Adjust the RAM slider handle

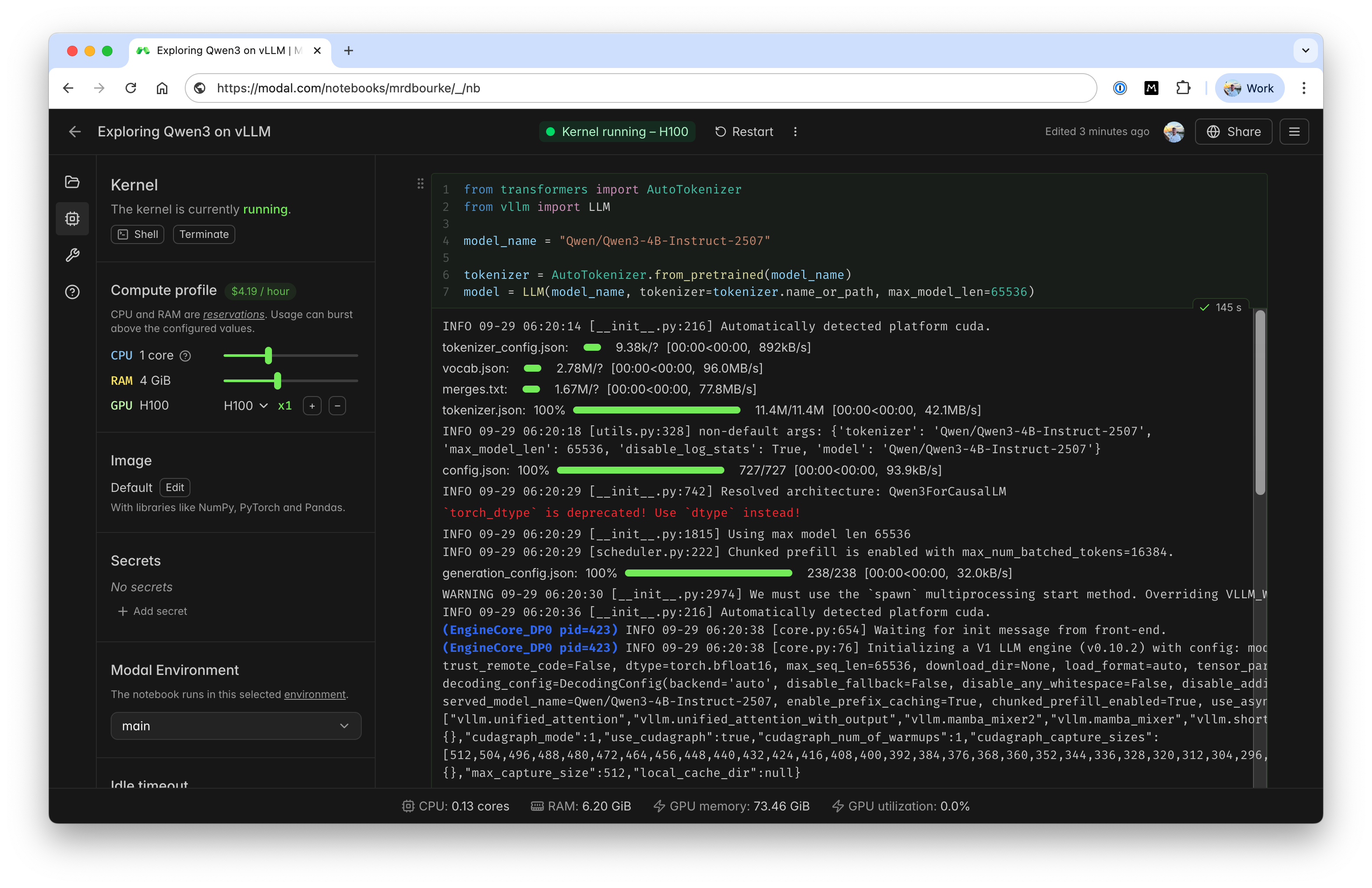tap(277, 381)
